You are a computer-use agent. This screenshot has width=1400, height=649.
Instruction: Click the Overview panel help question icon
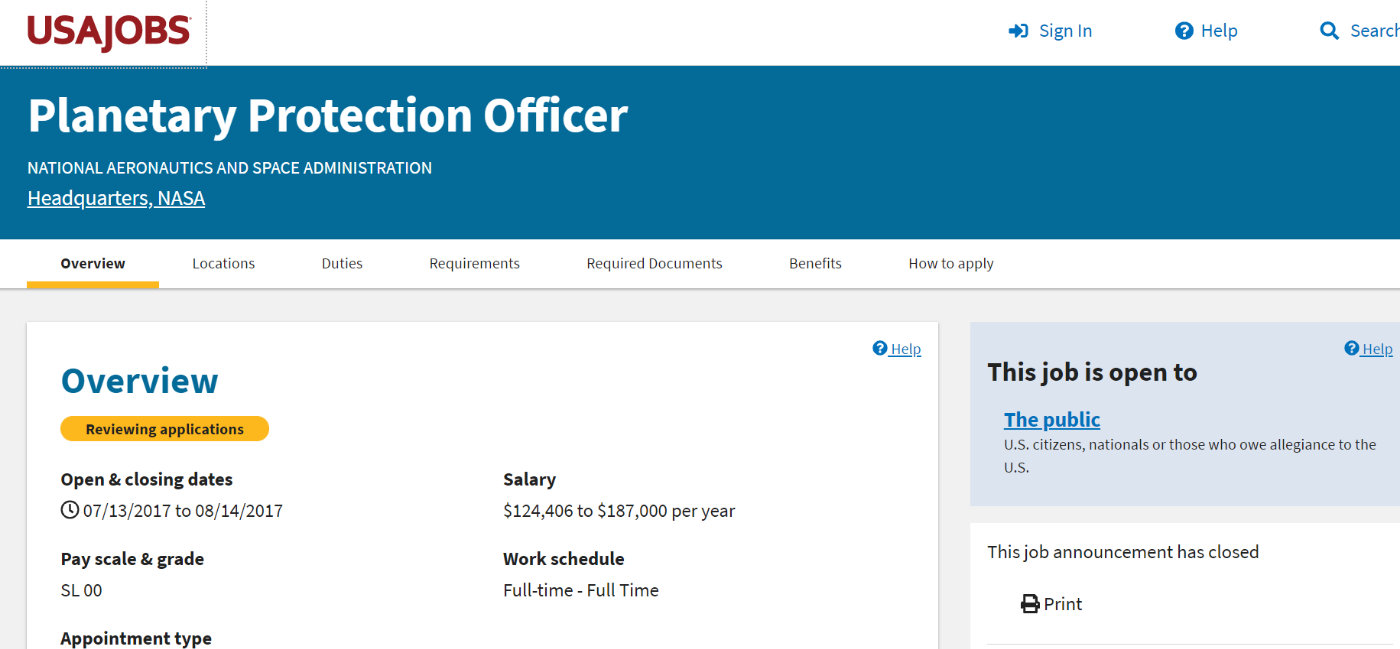click(880, 349)
